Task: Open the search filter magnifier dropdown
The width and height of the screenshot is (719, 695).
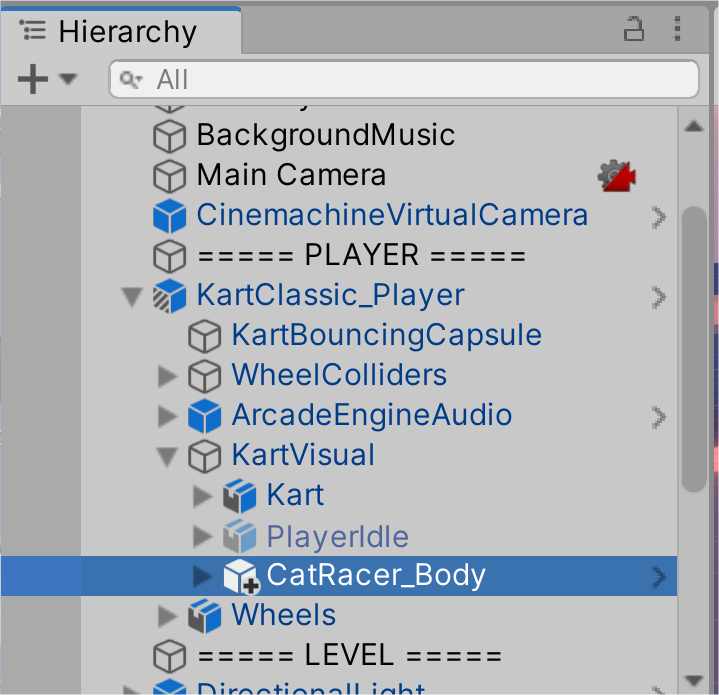Action: click(131, 79)
